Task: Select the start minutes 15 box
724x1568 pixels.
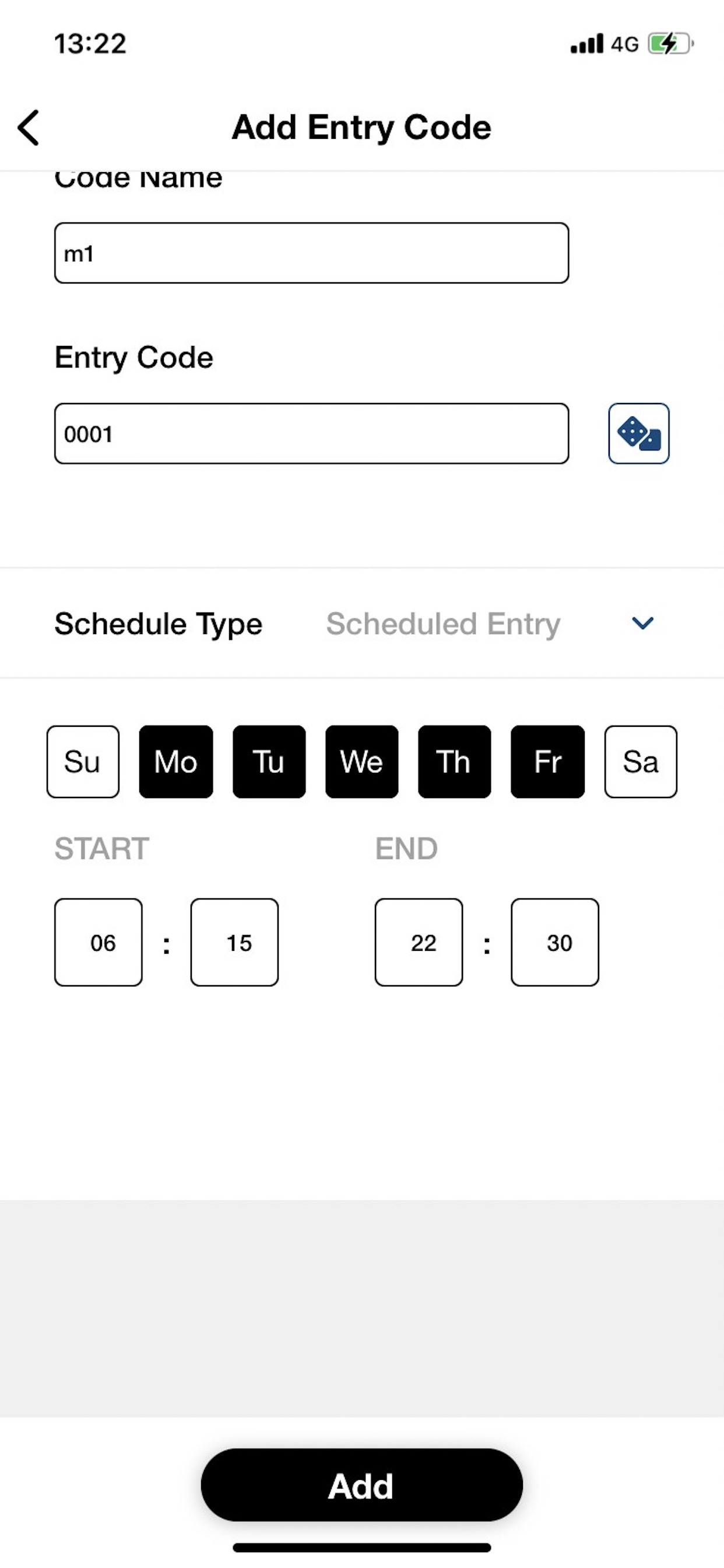Action: [234, 942]
